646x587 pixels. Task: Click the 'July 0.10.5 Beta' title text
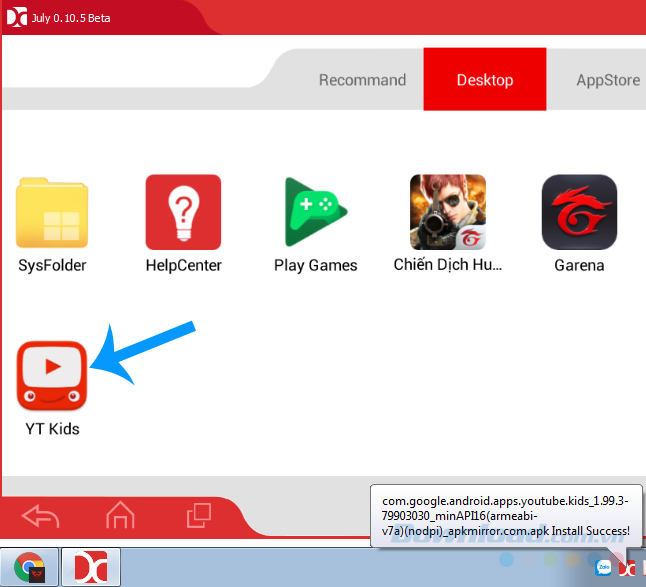(x=71, y=18)
